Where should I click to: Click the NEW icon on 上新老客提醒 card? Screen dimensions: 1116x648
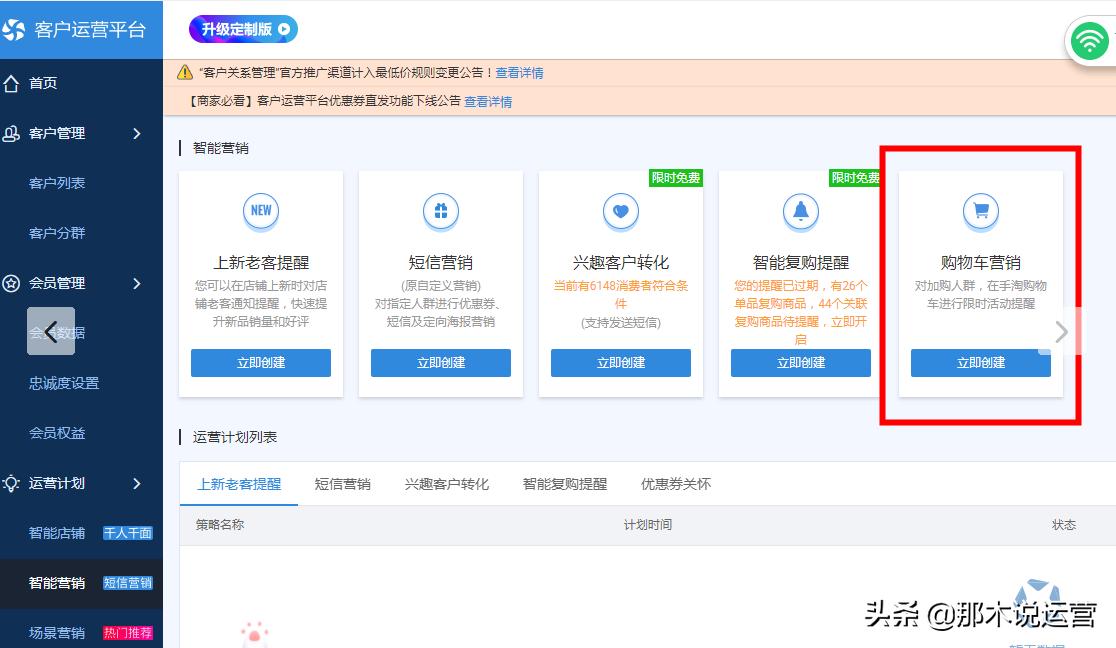click(261, 211)
